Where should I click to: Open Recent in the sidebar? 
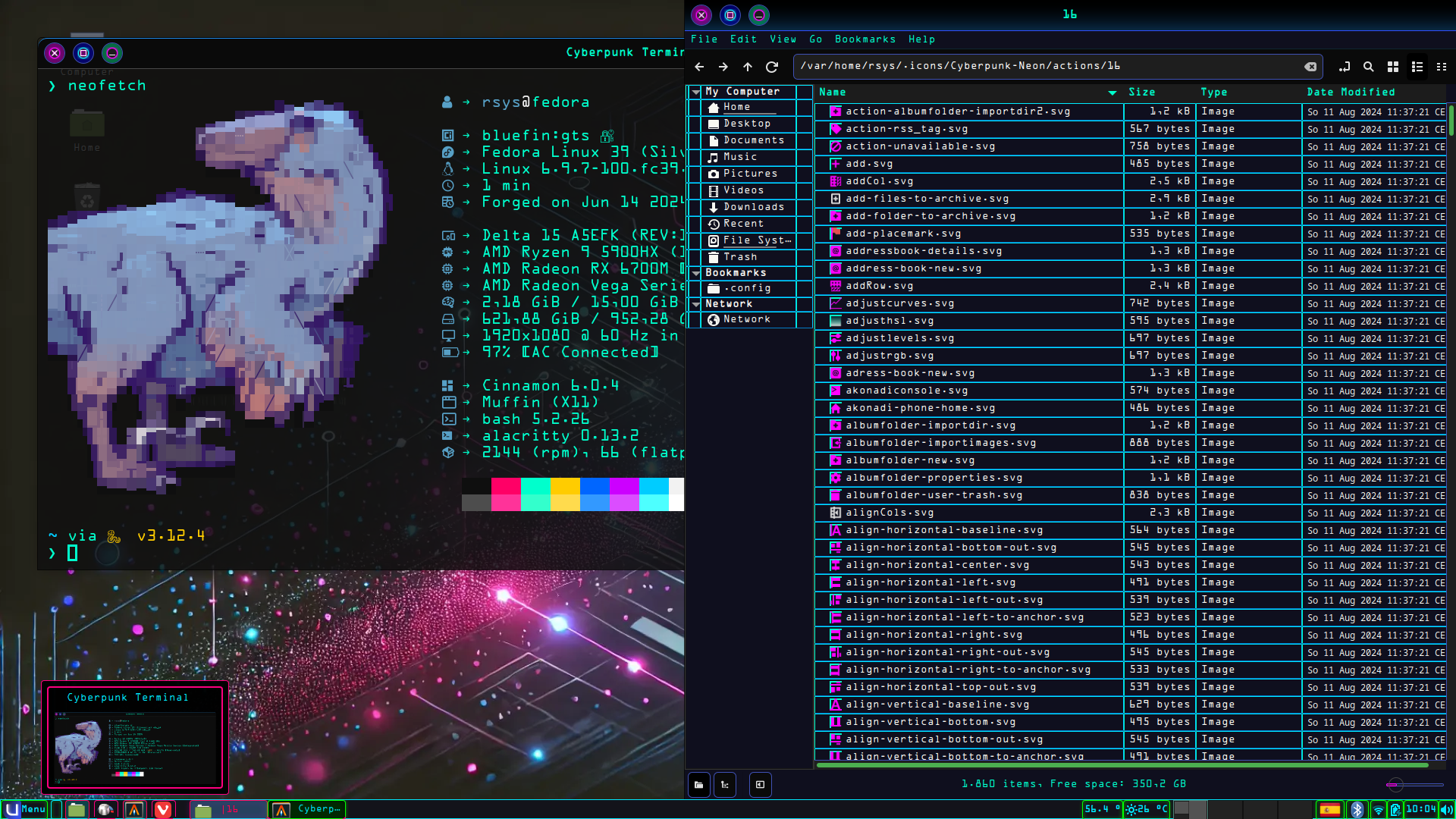[748, 224]
